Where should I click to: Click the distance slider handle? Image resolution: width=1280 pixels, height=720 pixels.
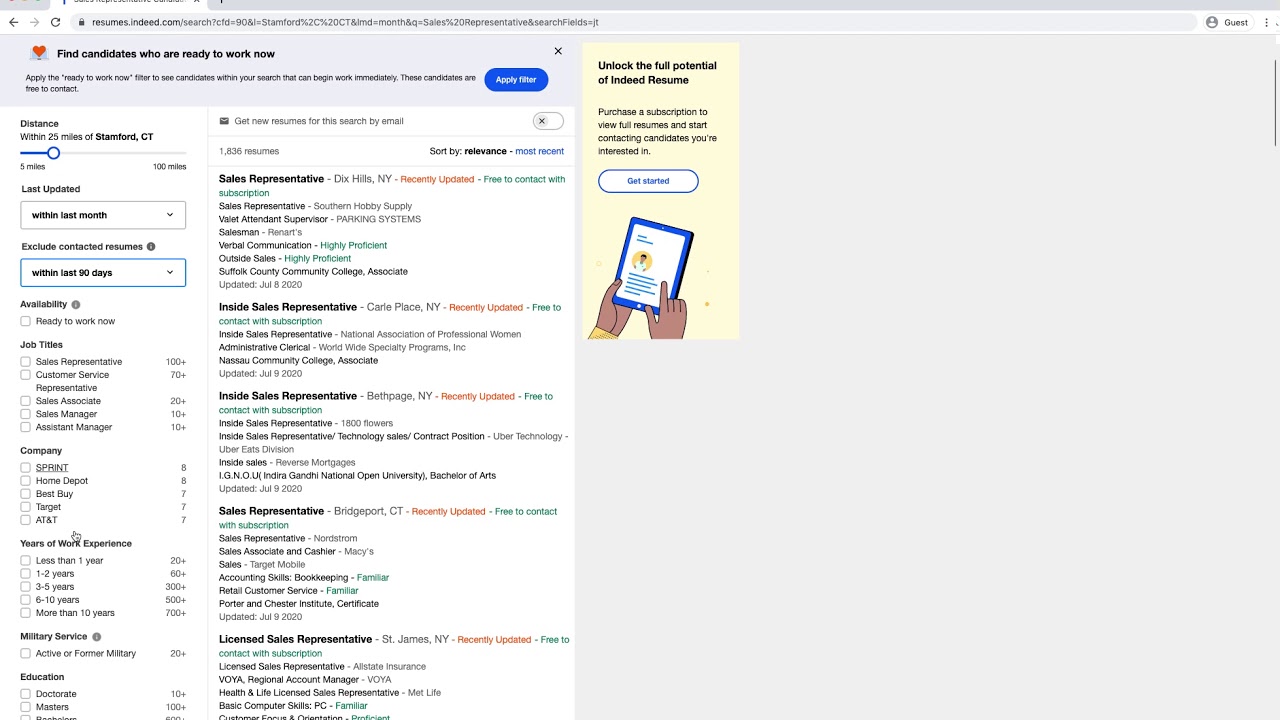(54, 153)
